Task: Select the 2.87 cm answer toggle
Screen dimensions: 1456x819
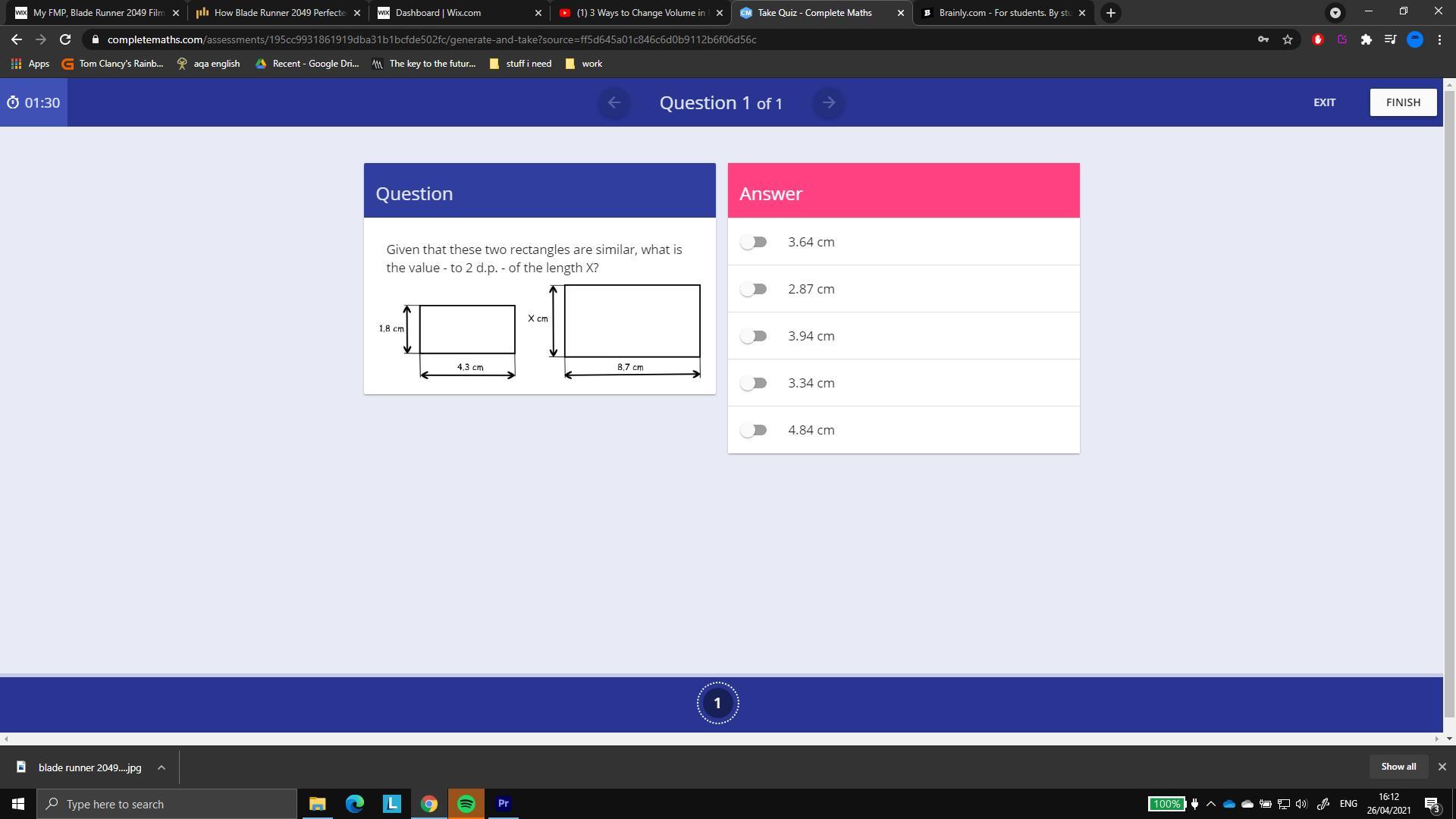Action: tap(754, 289)
